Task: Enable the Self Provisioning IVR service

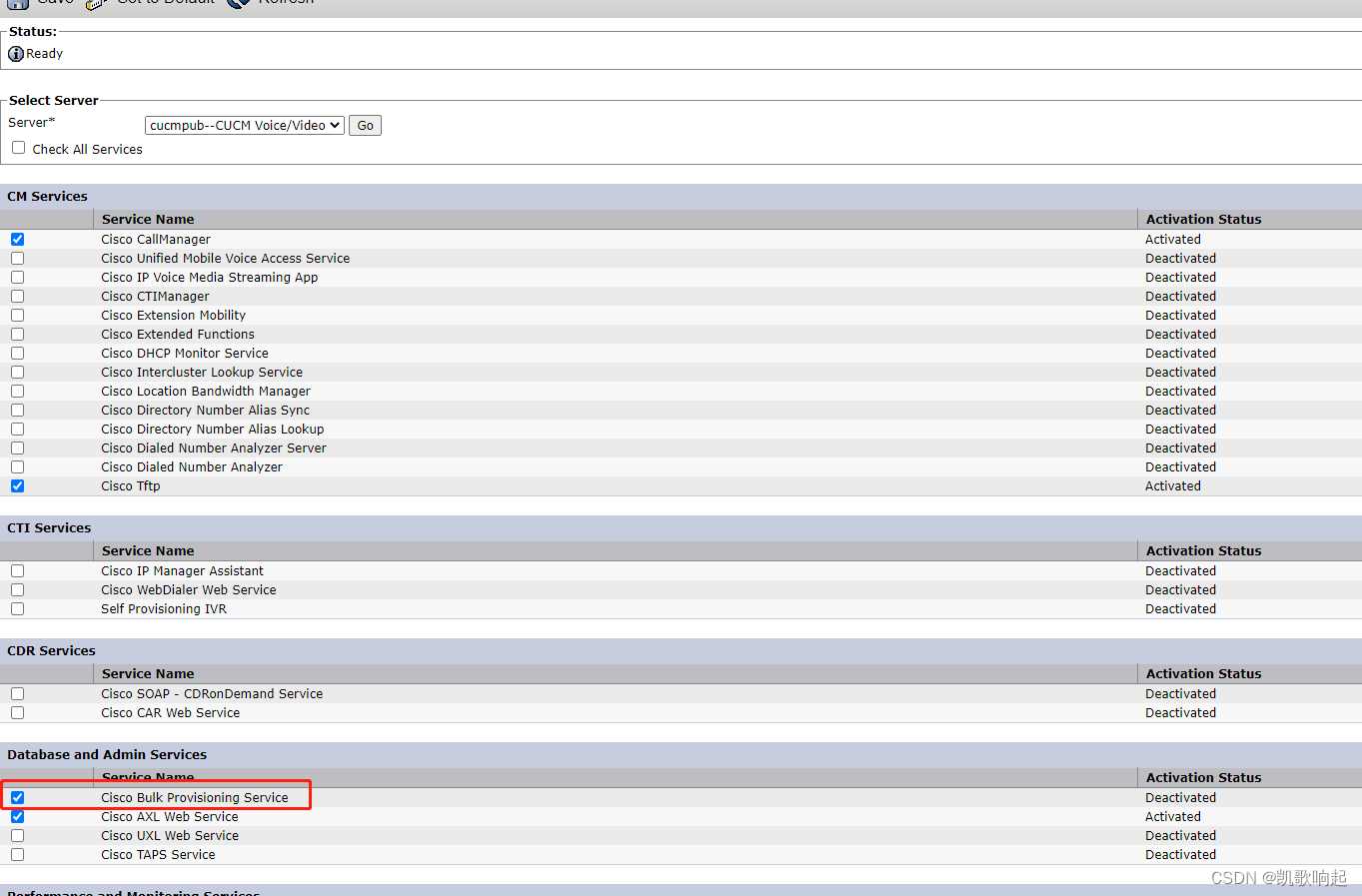Action: tap(17, 608)
